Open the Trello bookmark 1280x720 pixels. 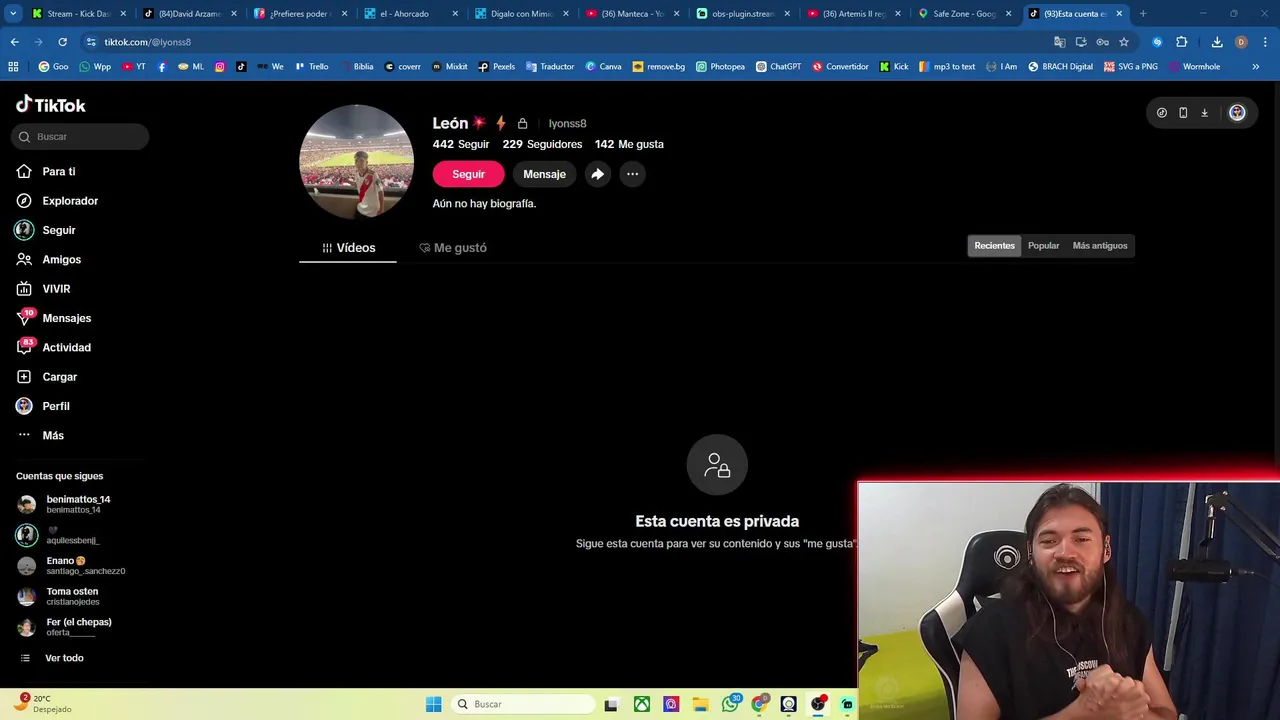click(x=311, y=67)
